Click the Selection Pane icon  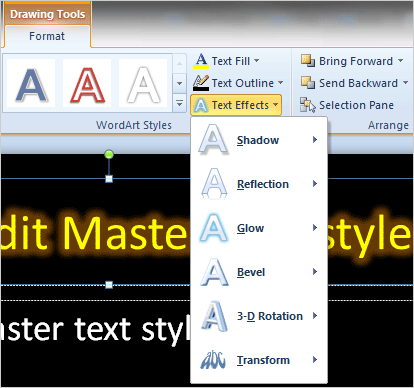click(x=307, y=105)
